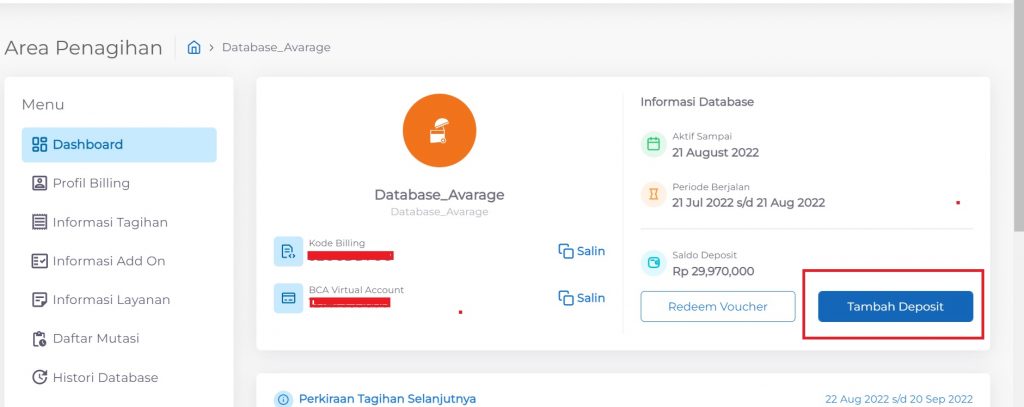Click the Kode Billing document icon
1024x407 pixels.
(x=288, y=251)
